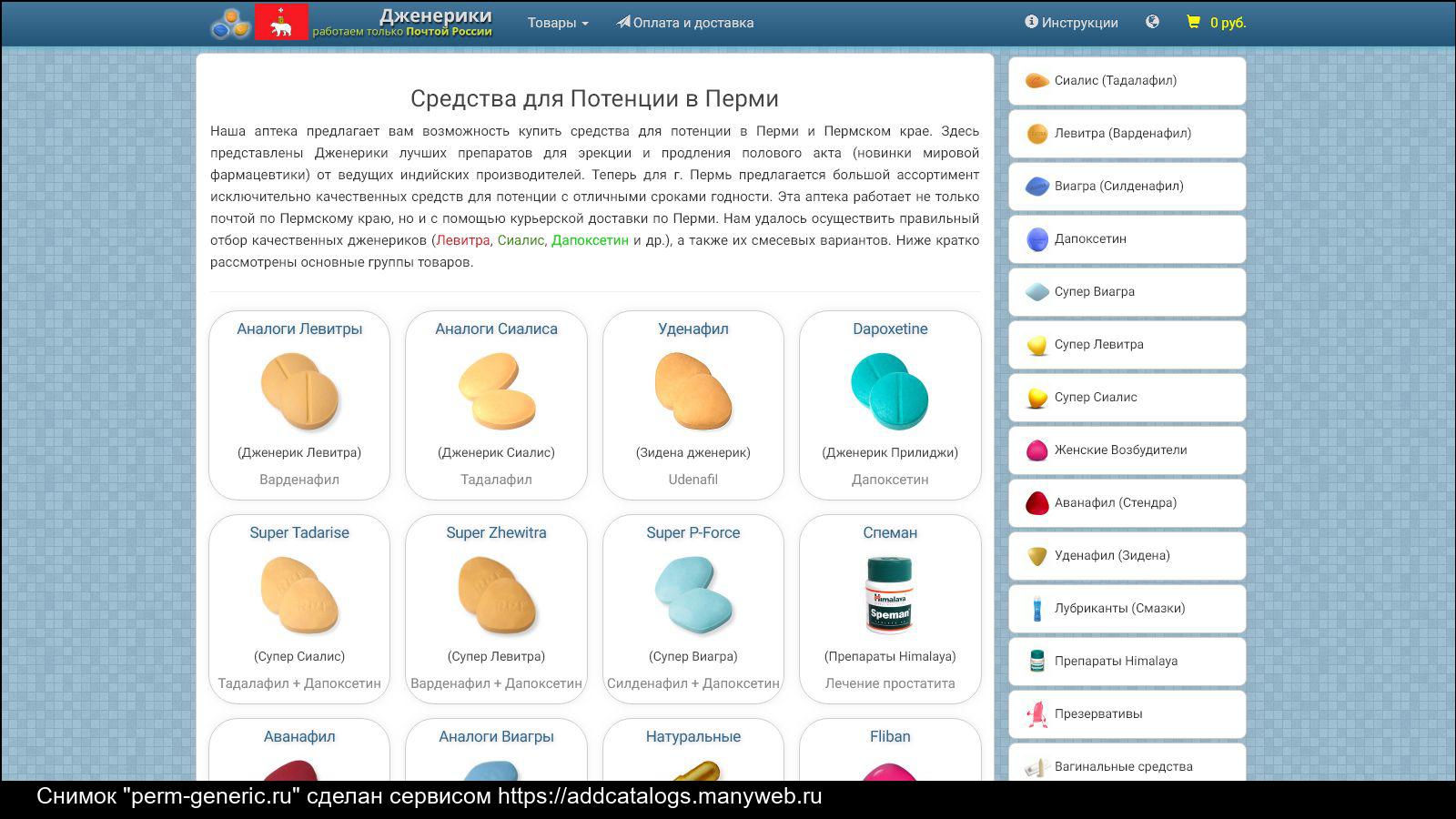Click the Himalaya Speman bottle image
Viewport: 1456px width, 819px height.
889,595
